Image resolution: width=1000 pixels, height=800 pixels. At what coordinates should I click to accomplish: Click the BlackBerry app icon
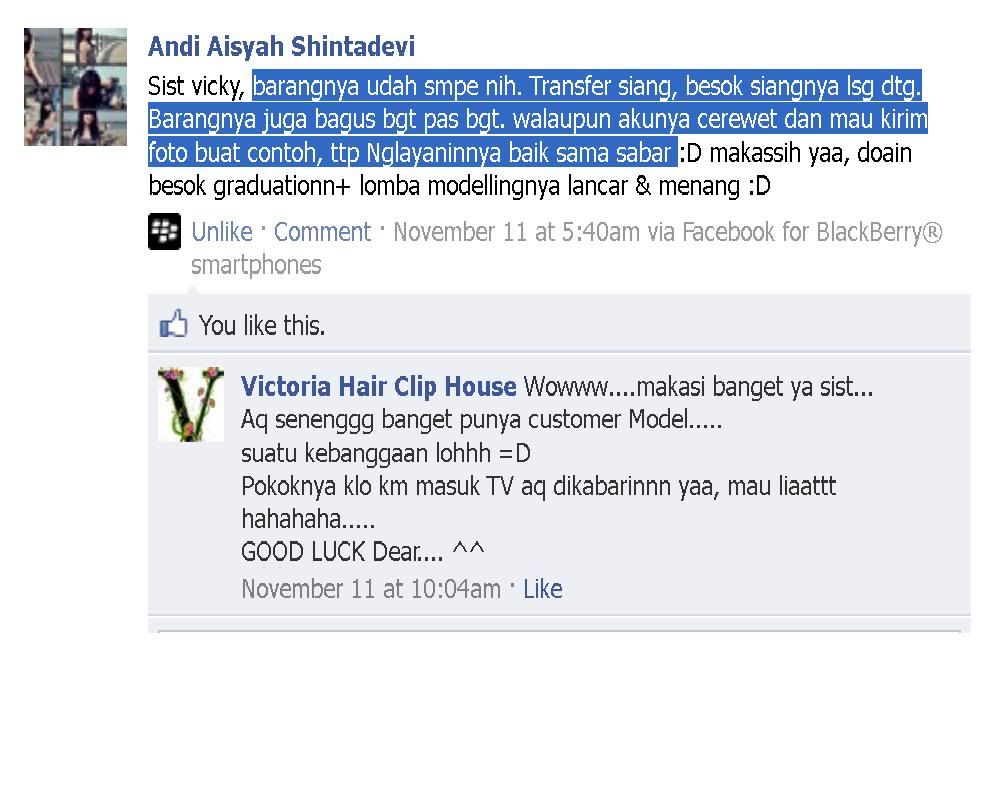pyautogui.click(x=165, y=231)
